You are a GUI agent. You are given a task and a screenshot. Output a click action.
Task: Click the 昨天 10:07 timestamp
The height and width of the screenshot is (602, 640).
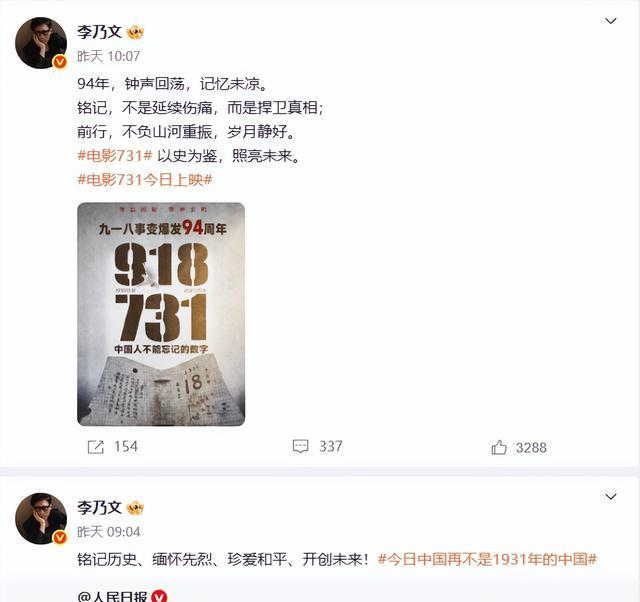(109, 56)
